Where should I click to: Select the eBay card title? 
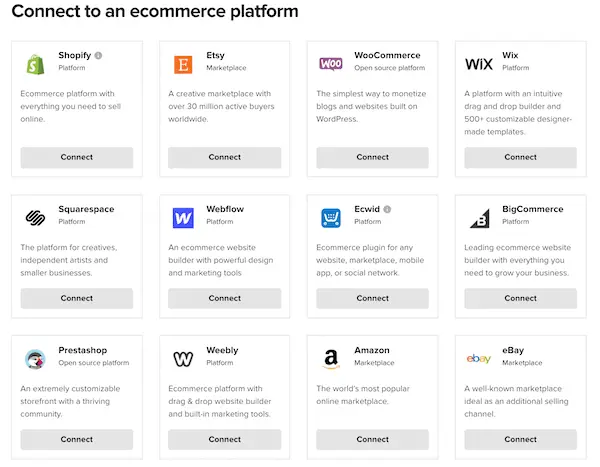coord(513,350)
